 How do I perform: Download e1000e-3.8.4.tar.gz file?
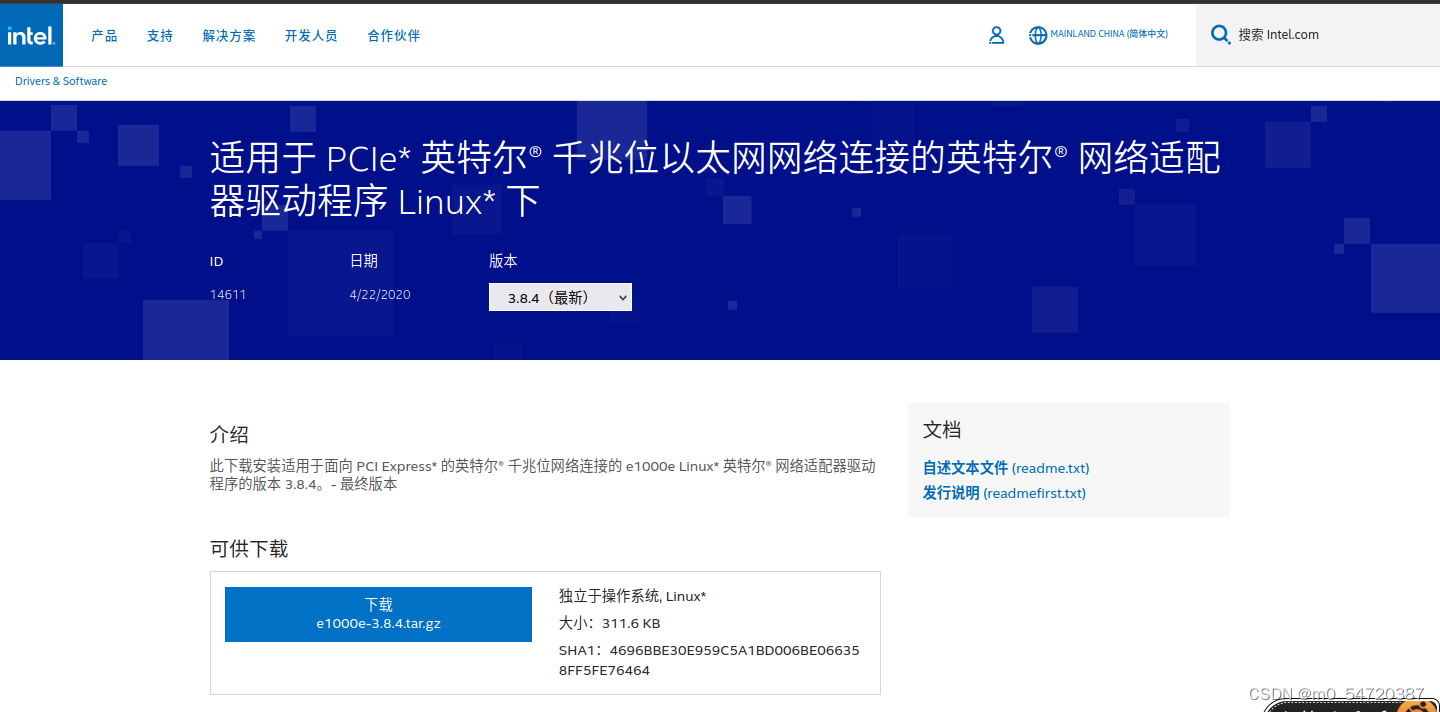[378, 614]
